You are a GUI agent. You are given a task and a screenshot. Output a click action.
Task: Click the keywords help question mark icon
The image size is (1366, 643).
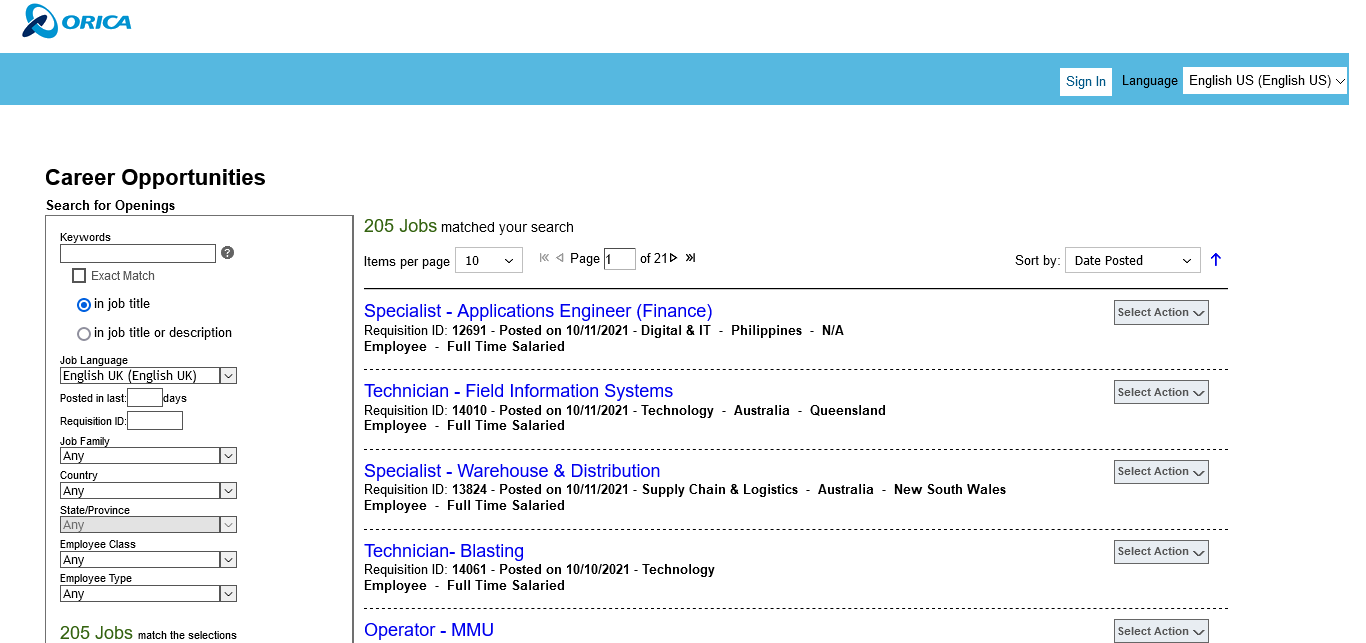[x=227, y=253]
